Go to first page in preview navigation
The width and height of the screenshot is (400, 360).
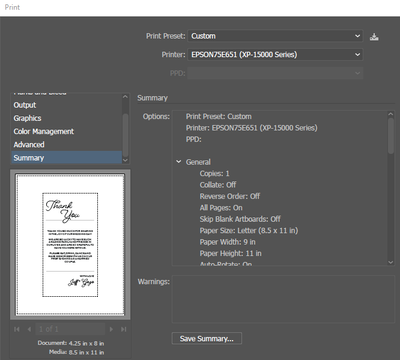click(17, 329)
